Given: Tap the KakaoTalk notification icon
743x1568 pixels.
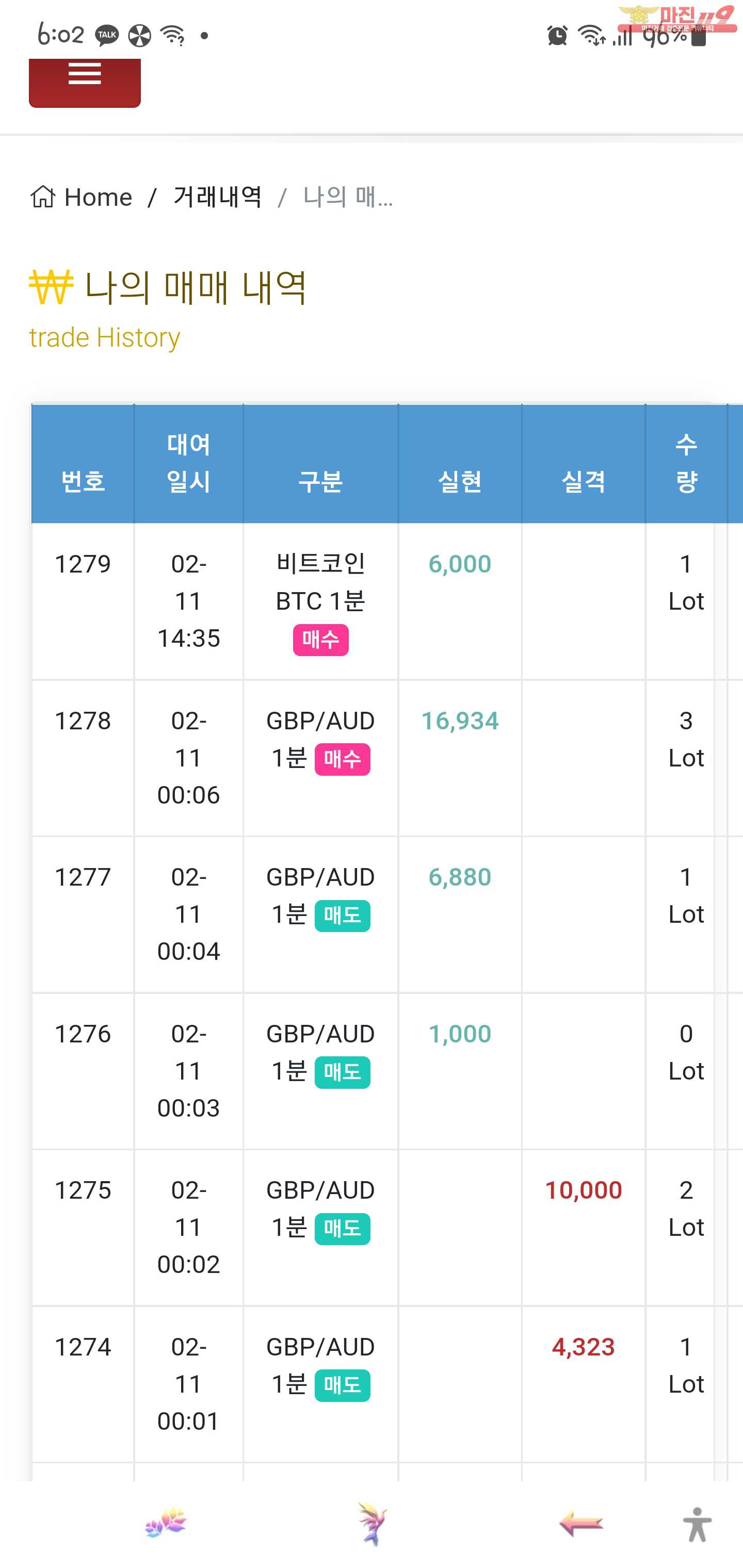Looking at the screenshot, I should click(107, 36).
